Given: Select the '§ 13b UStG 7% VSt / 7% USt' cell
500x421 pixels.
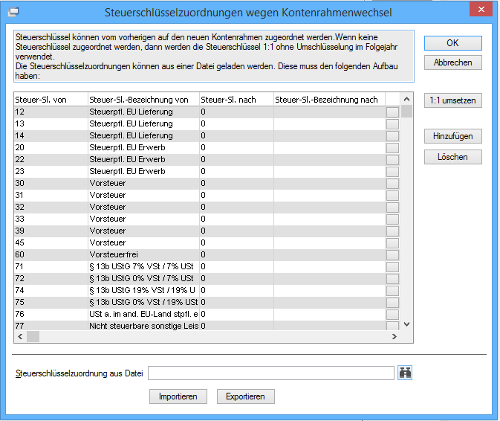Looking at the screenshot, I should coord(144,267).
